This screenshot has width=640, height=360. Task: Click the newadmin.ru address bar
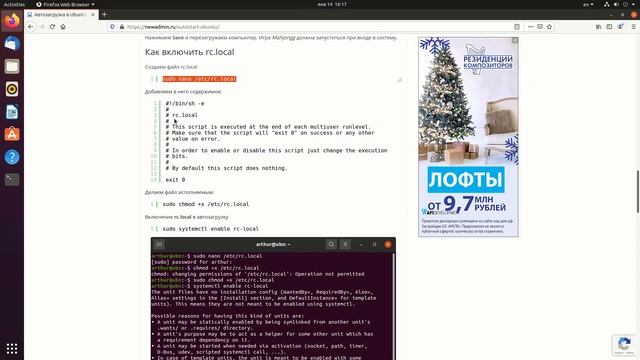[310, 27]
